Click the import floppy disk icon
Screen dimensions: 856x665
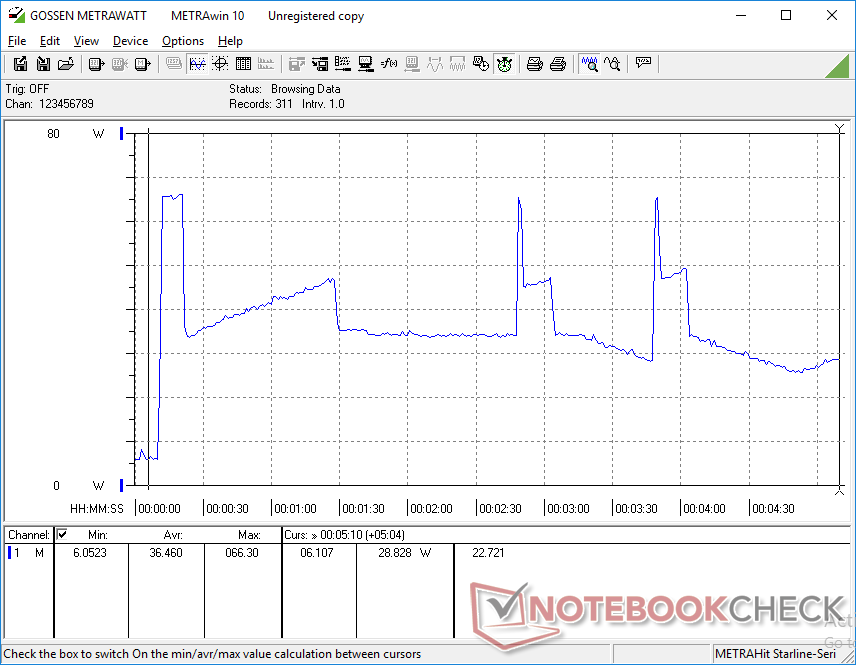tap(43, 64)
